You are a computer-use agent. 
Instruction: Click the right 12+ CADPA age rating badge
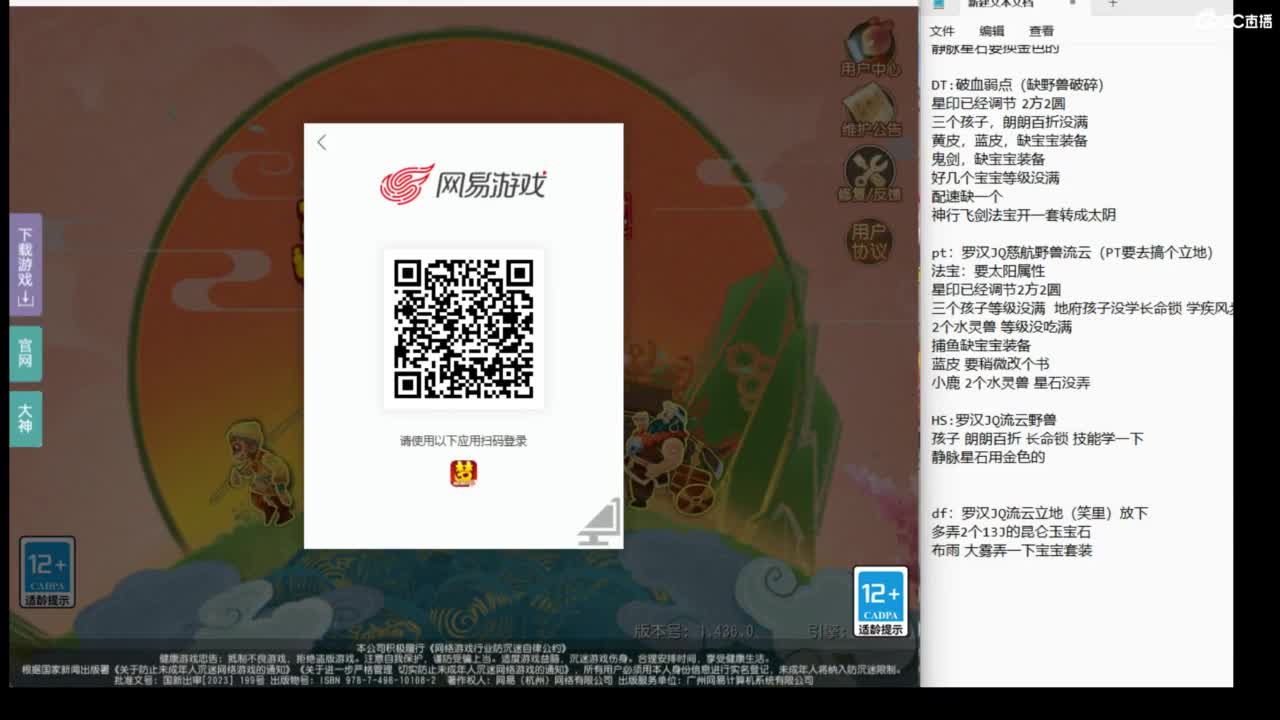click(880, 602)
